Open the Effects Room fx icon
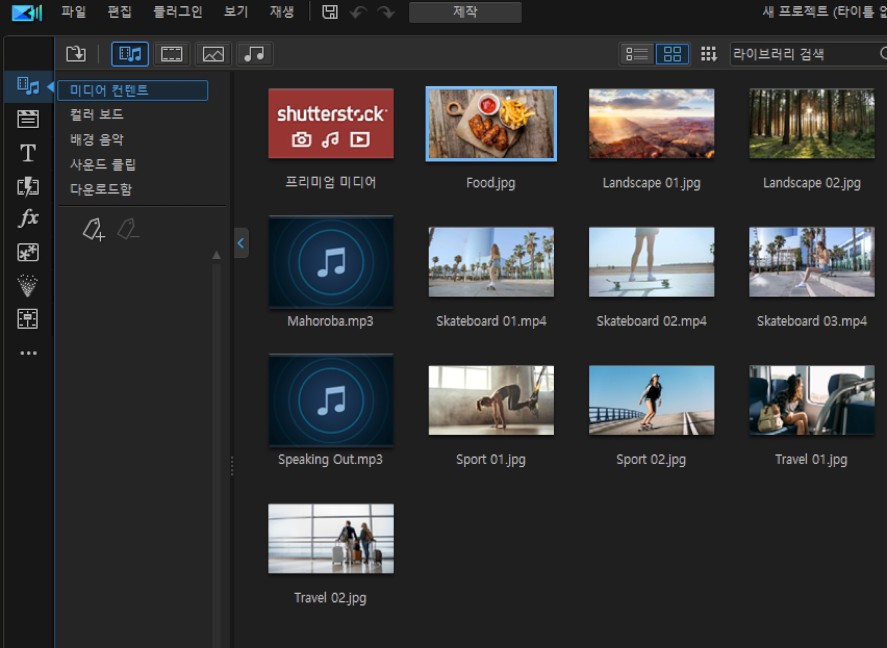This screenshot has height=648, width=887. pyautogui.click(x=28, y=218)
